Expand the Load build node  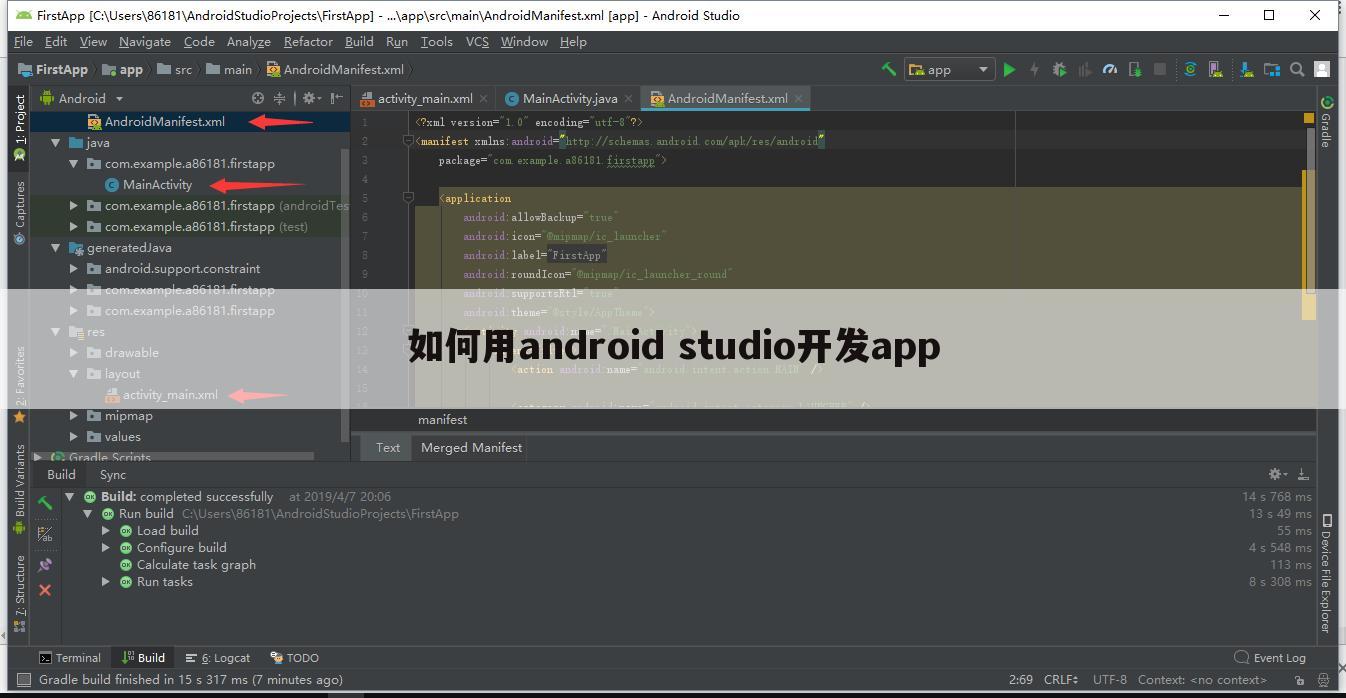(106, 531)
